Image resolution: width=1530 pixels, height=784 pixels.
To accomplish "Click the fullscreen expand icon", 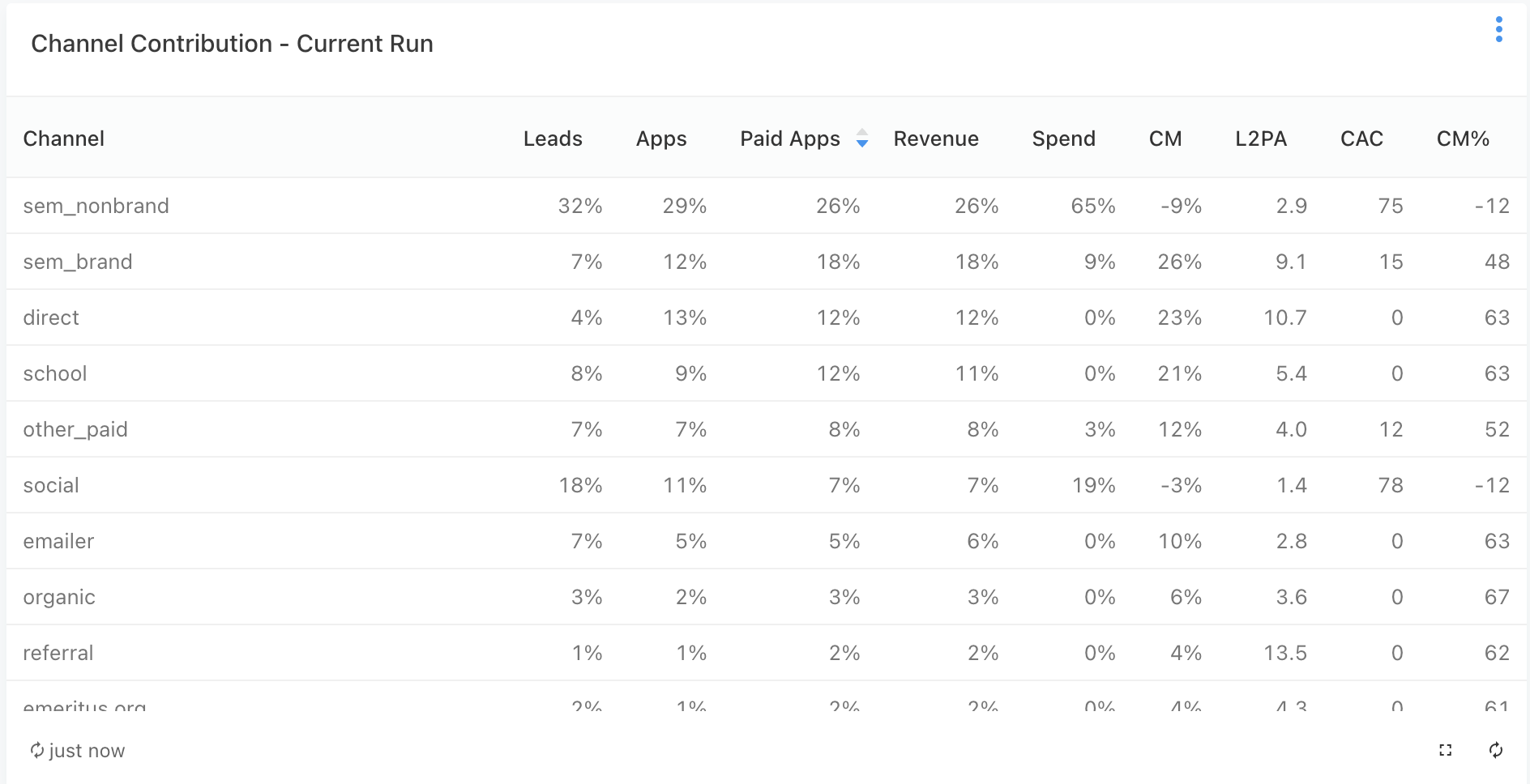I will (x=1445, y=750).
